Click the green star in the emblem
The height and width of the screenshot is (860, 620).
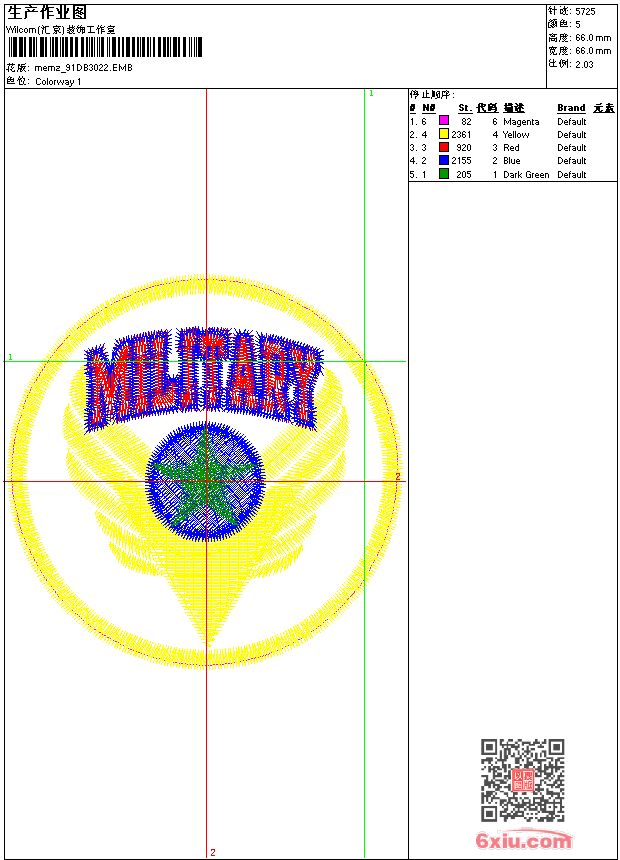[206, 482]
